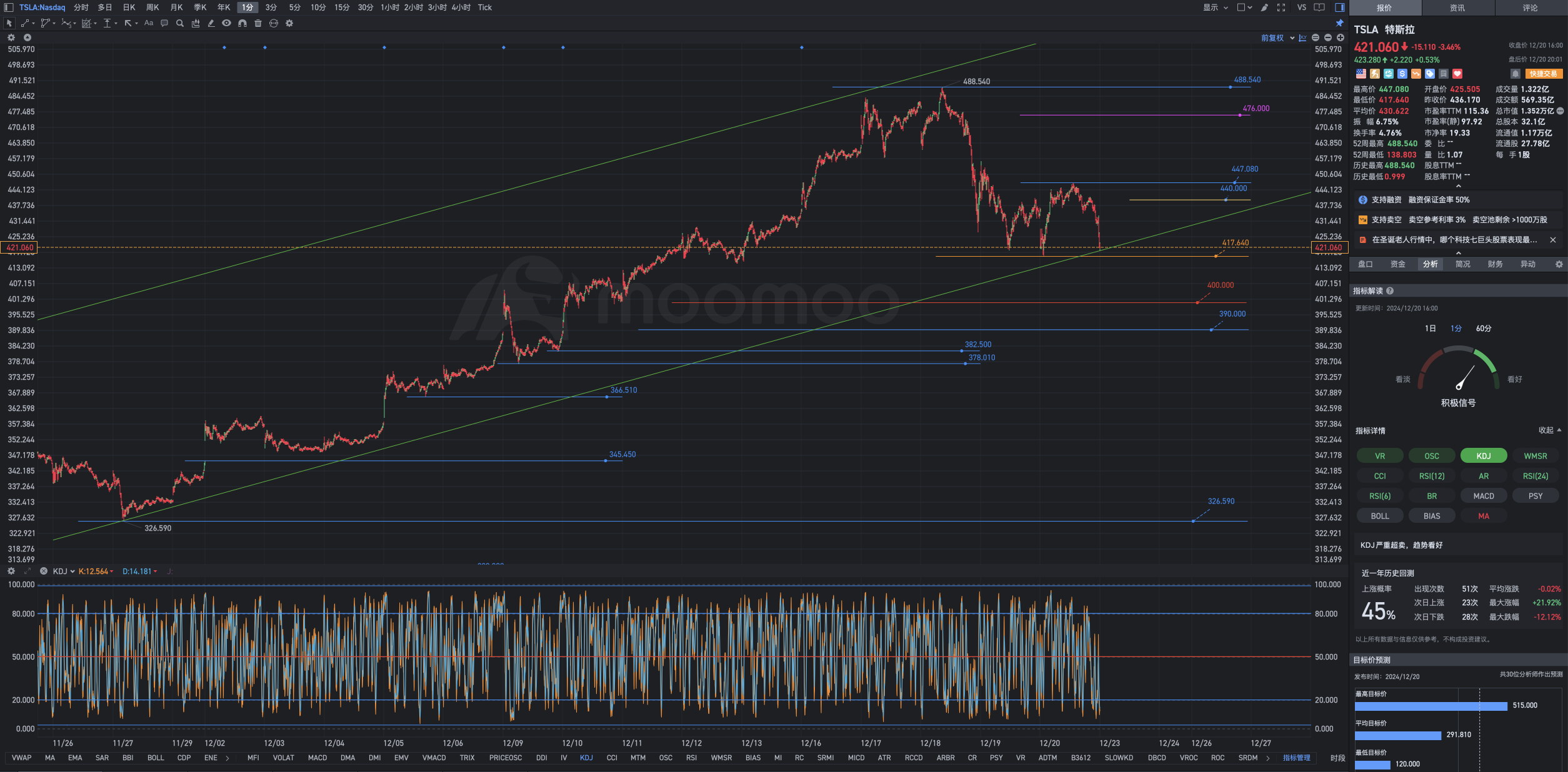Viewport: 1568px width, 772px height.
Task: Select the price range measure tool
Action: pos(109,23)
